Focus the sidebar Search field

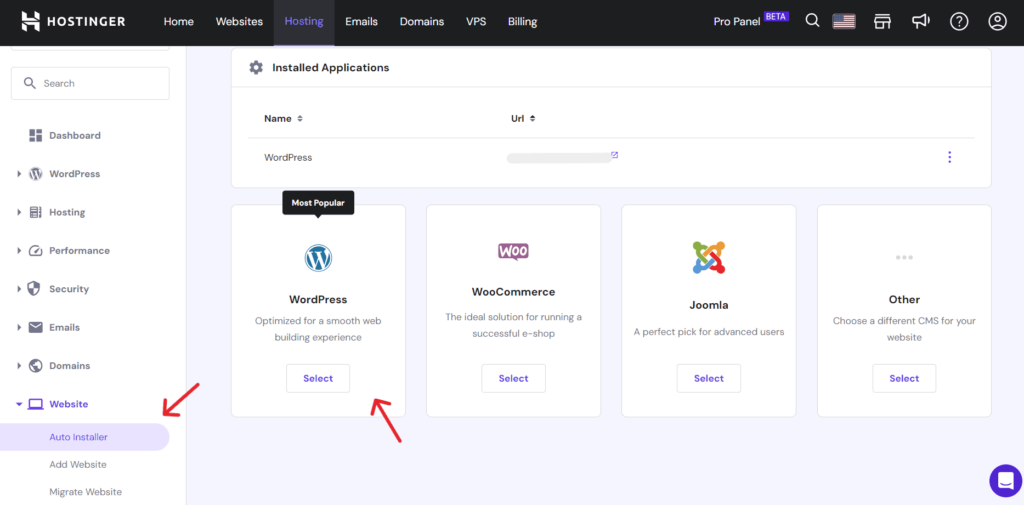pyautogui.click(x=90, y=84)
